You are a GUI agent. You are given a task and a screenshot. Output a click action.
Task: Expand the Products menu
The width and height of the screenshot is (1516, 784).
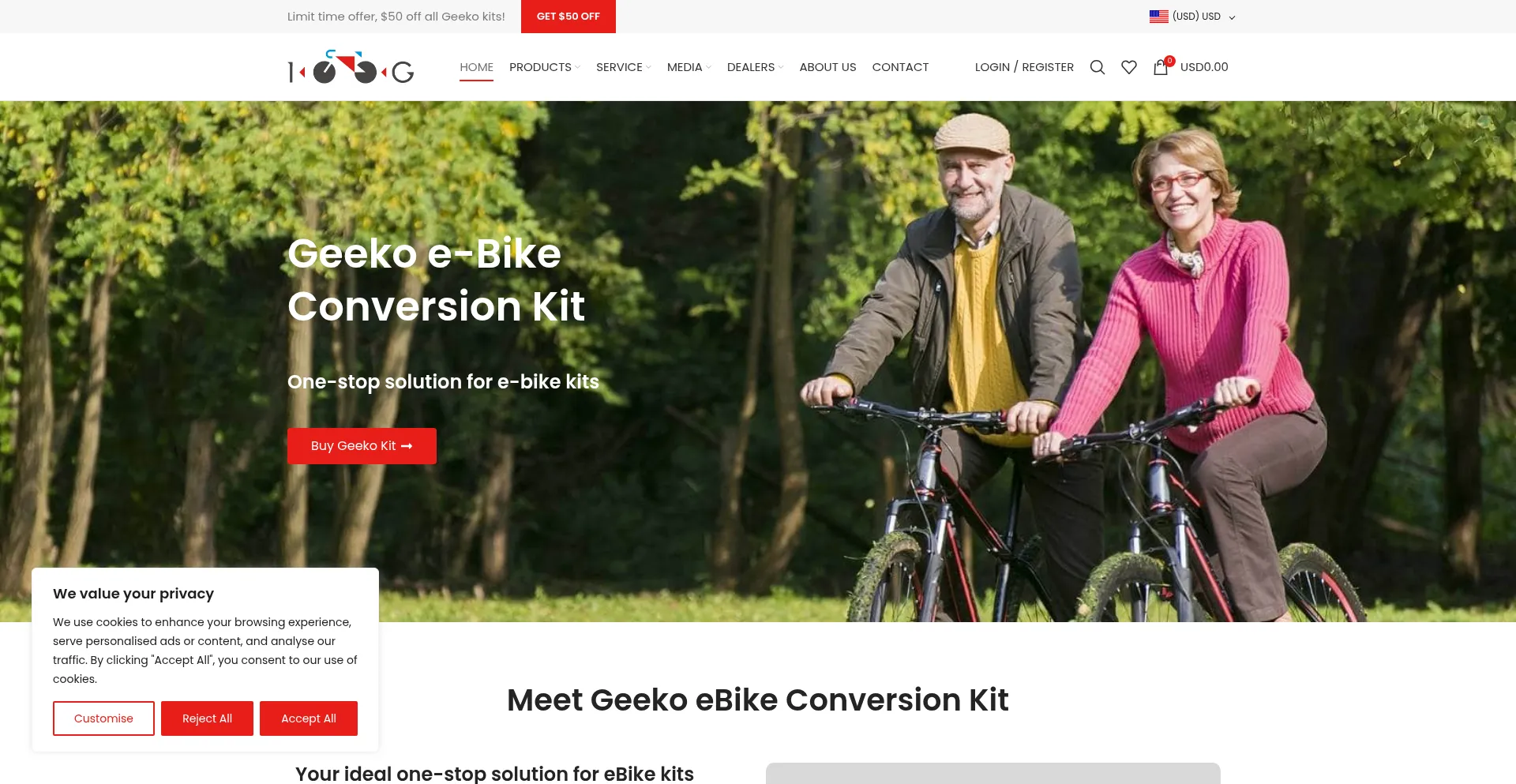(544, 67)
